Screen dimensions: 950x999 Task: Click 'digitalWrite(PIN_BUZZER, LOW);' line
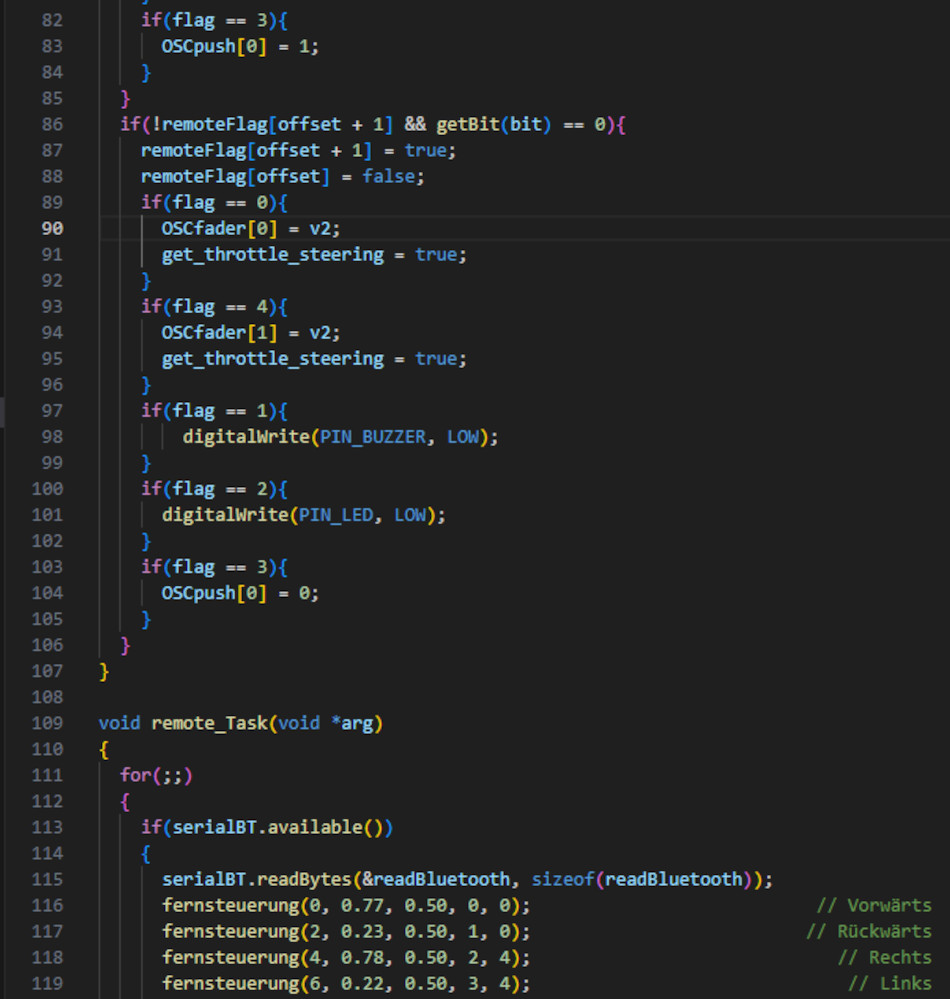(x=340, y=436)
